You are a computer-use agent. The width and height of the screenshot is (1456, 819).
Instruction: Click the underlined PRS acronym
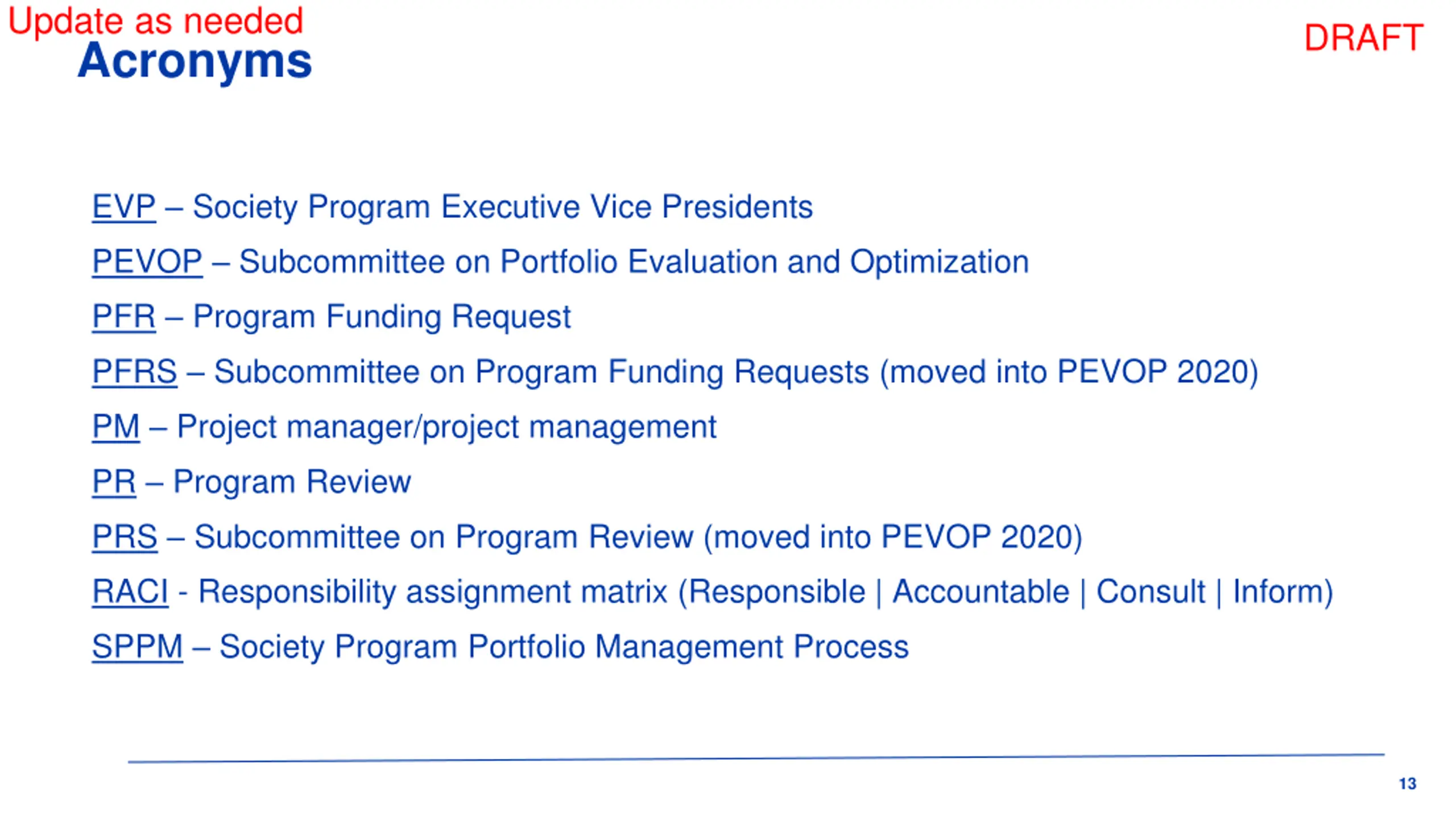click(125, 536)
